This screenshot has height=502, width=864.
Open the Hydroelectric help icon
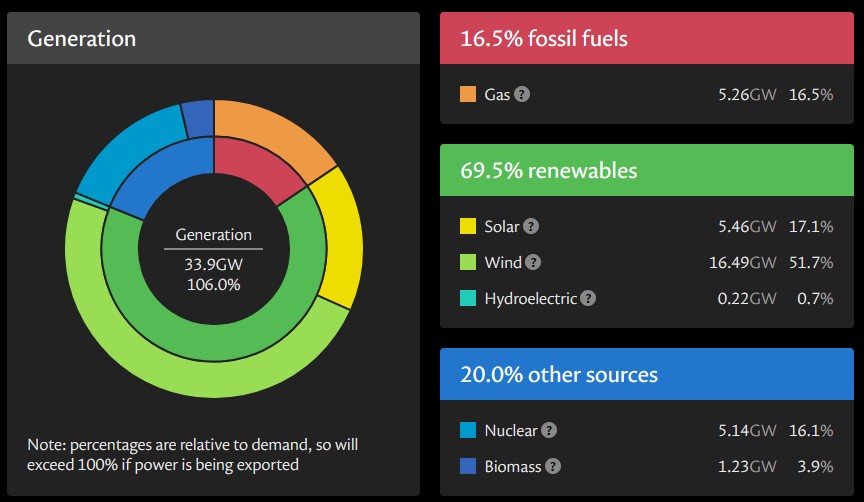click(588, 298)
